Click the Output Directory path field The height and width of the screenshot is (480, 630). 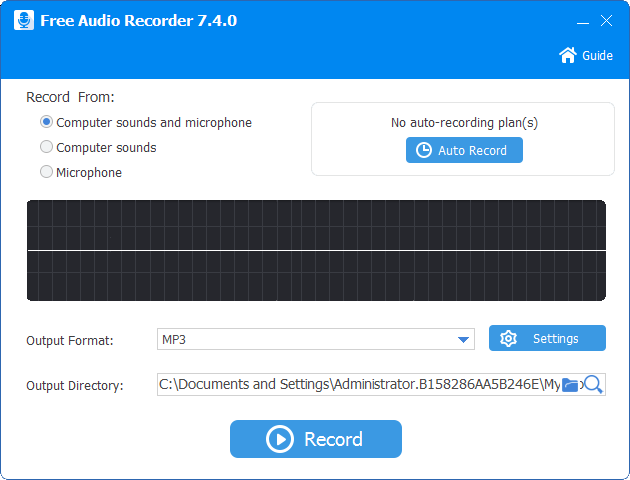coord(355,385)
